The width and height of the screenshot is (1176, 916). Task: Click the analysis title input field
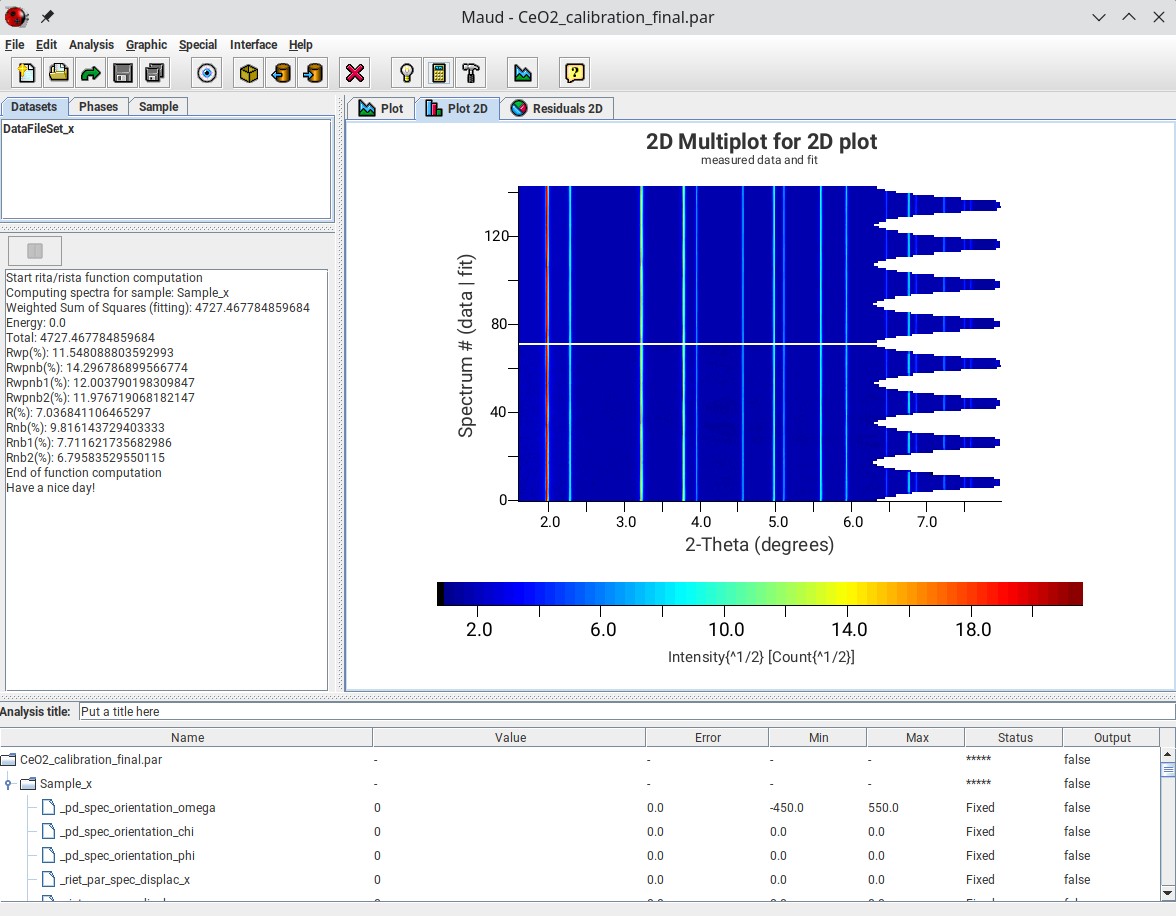tap(625, 712)
